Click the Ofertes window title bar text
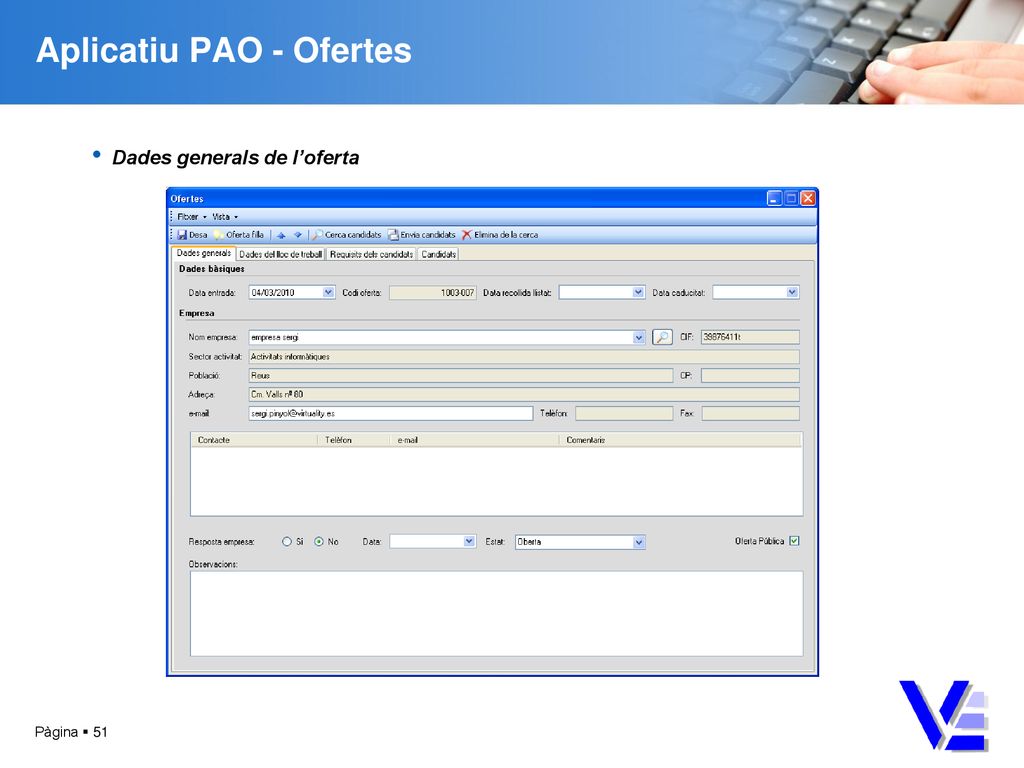 187,199
